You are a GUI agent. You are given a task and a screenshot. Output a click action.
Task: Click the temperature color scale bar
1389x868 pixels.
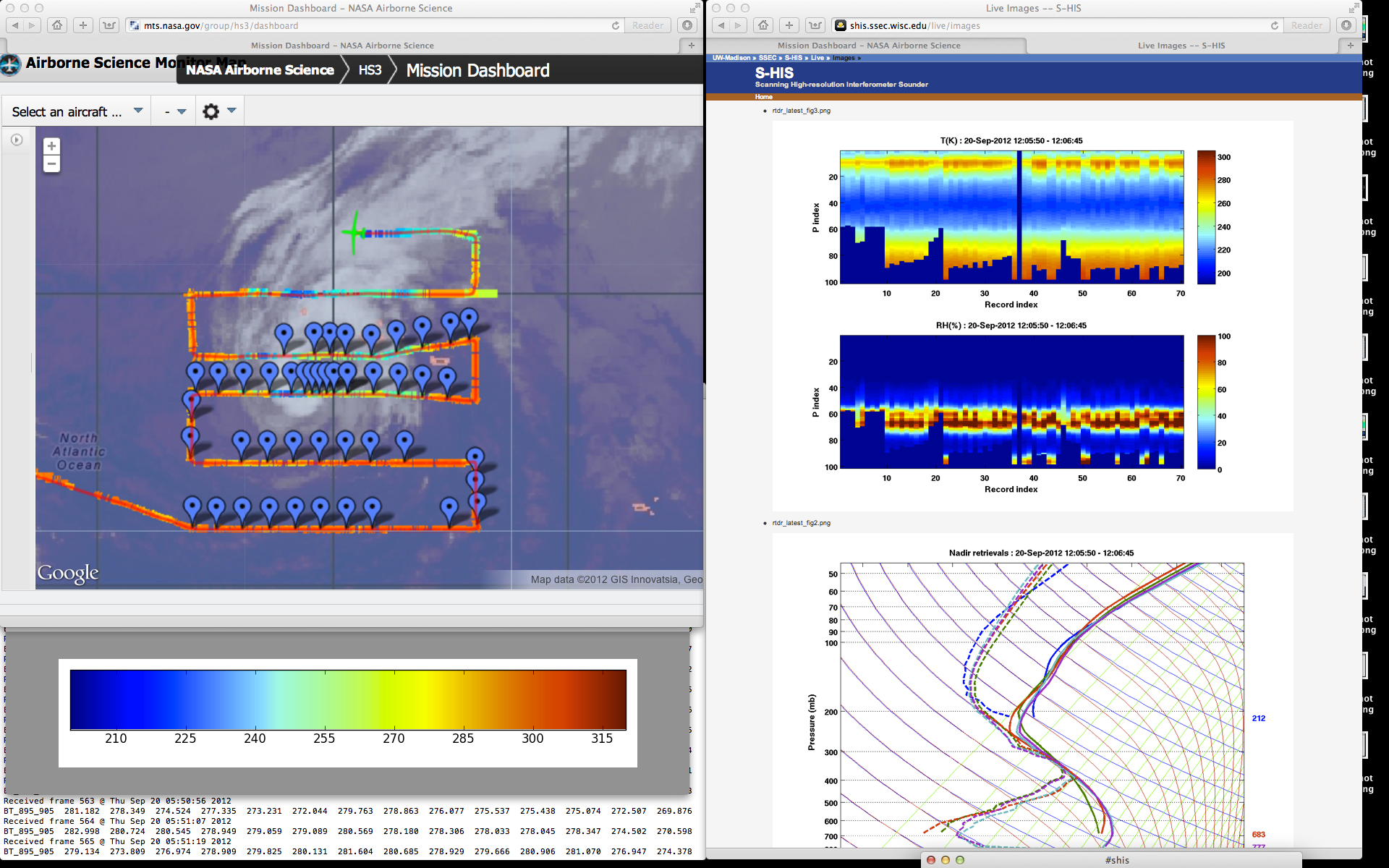click(348, 699)
